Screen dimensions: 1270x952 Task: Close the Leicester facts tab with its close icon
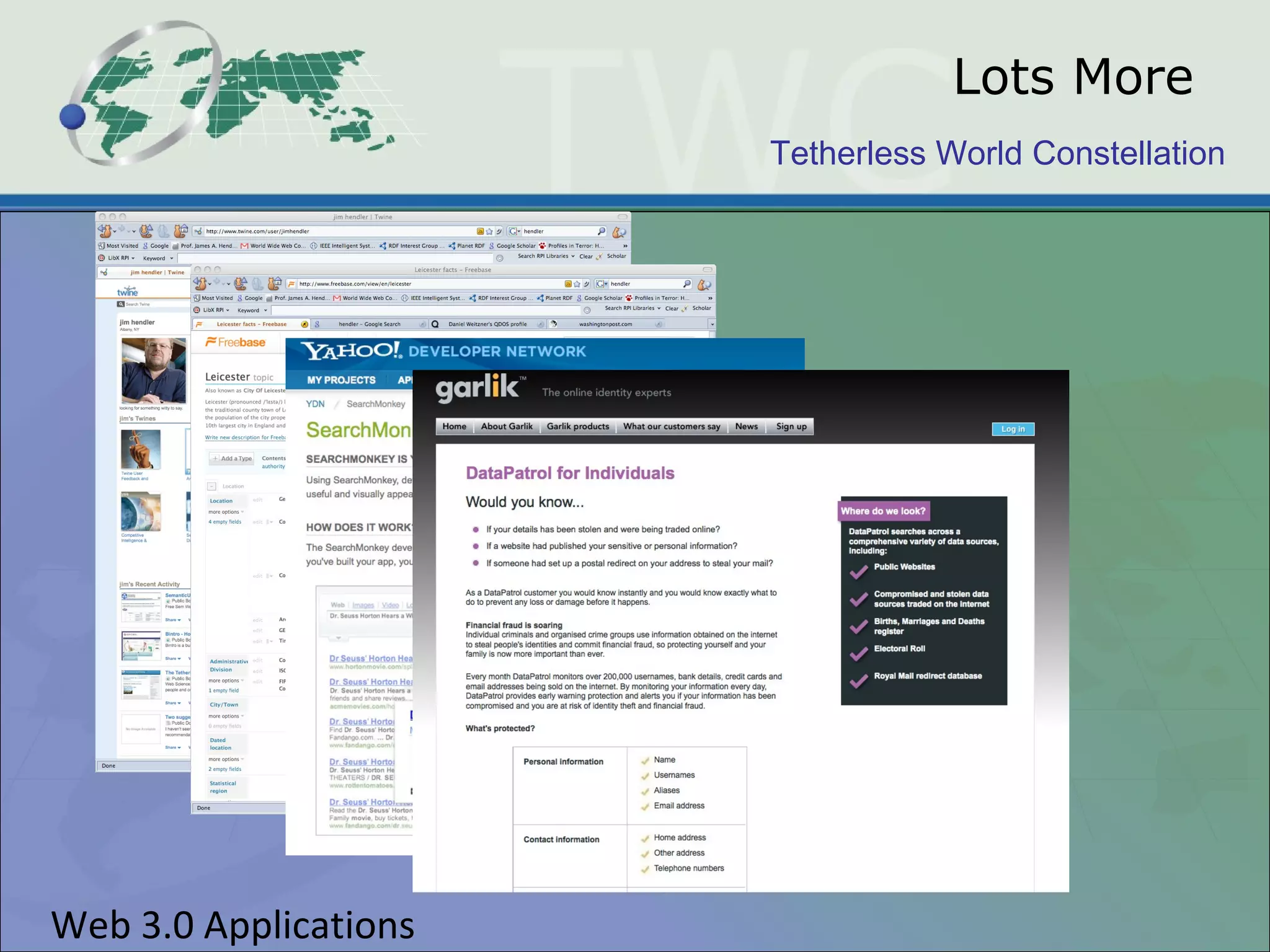pos(304,324)
